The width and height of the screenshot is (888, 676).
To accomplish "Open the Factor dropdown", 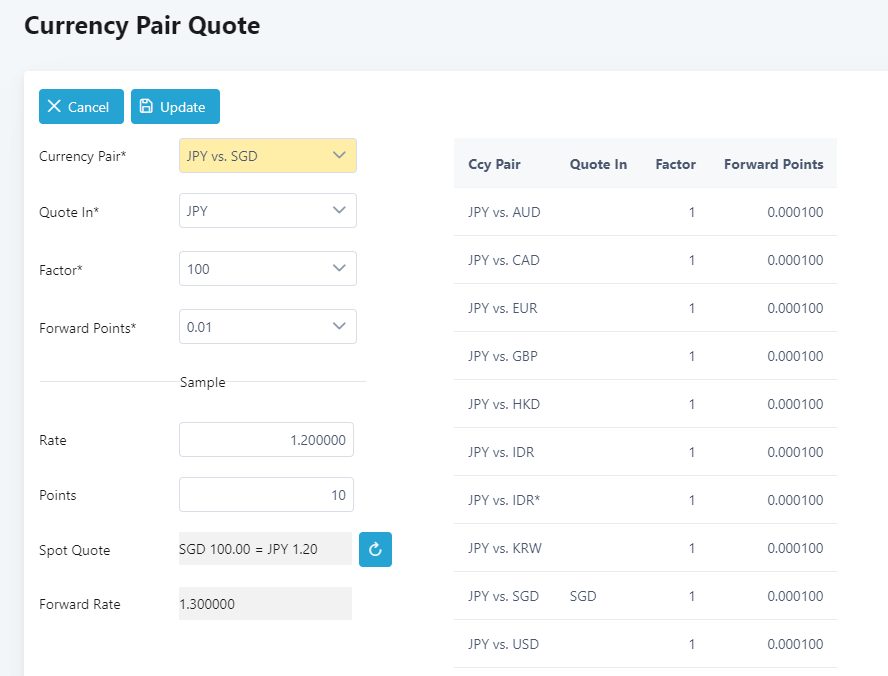I will (x=267, y=269).
